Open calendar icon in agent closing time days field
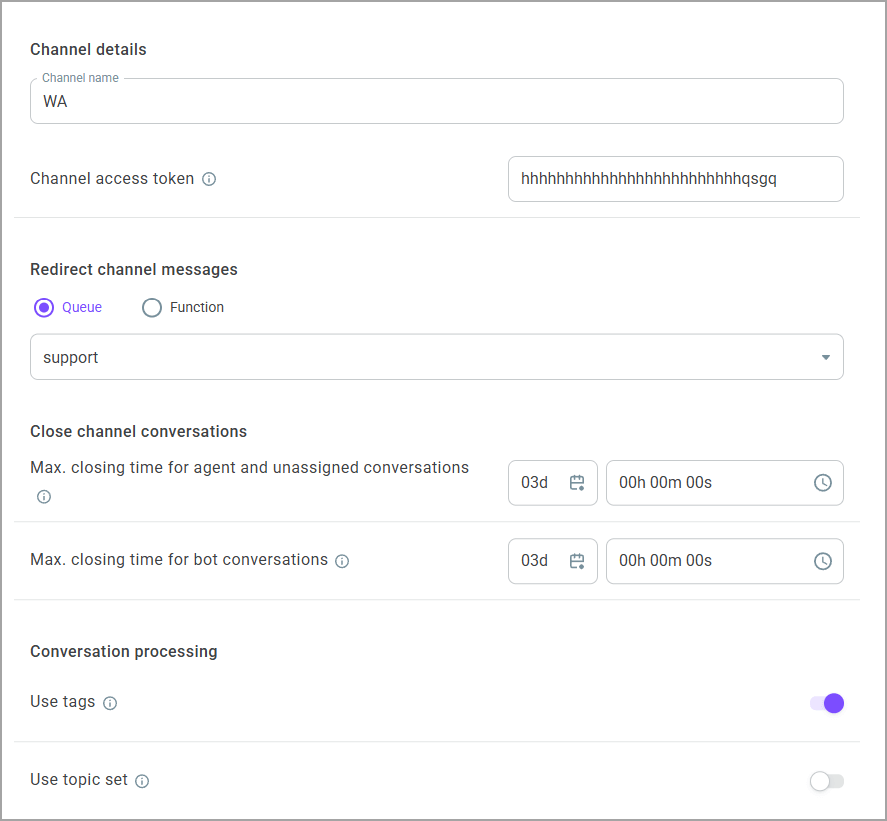Viewport: 887px width, 821px height. 576,483
